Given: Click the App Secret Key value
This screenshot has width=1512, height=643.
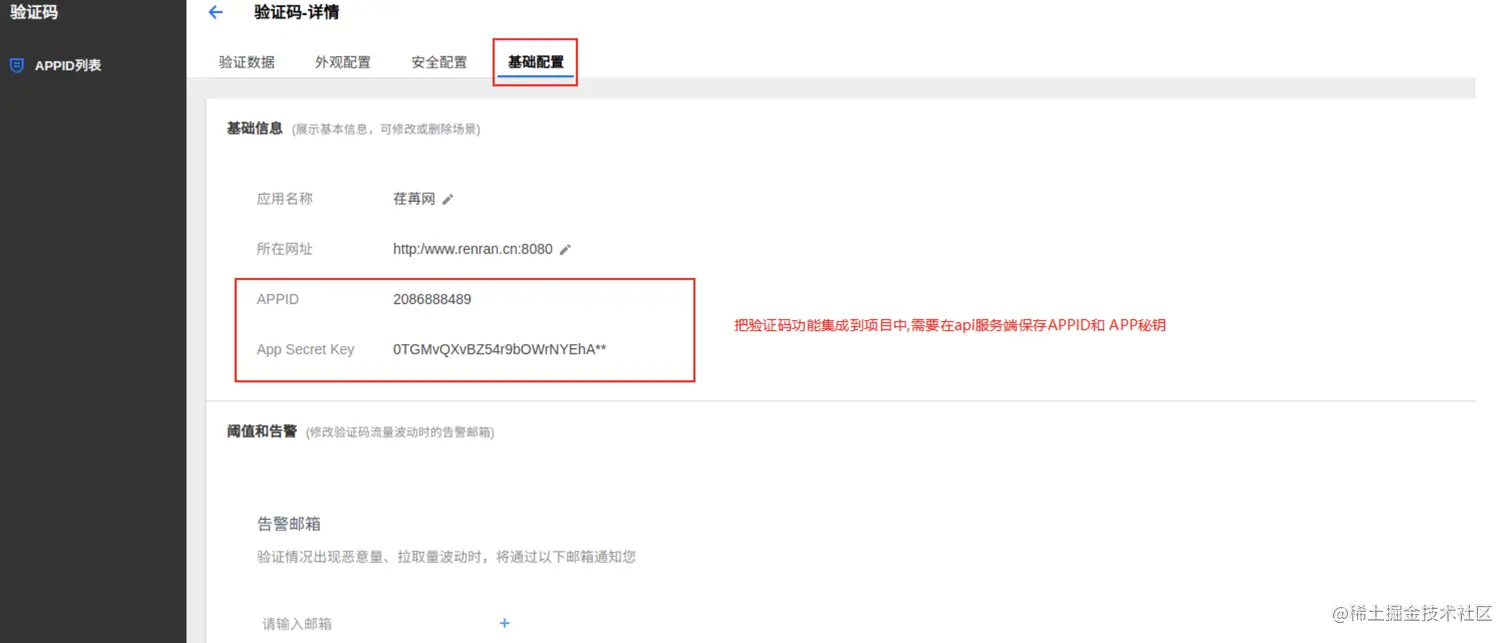Looking at the screenshot, I should [500, 349].
